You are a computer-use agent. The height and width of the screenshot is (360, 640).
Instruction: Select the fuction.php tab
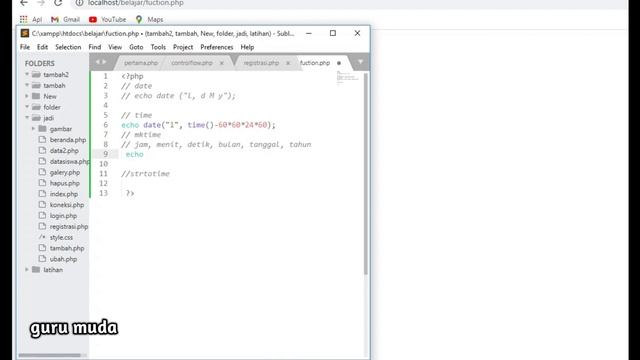(315, 63)
